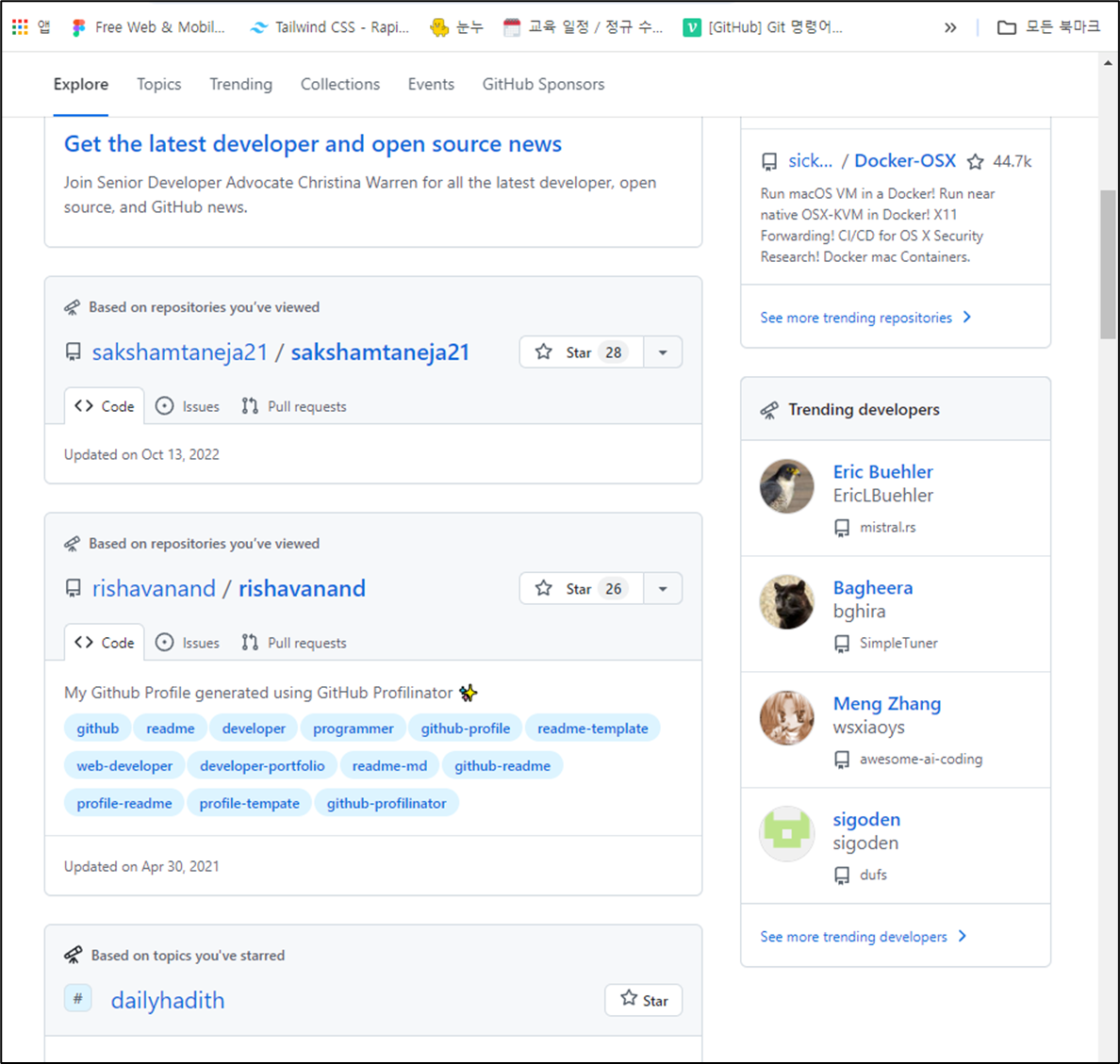Viewport: 1120px width, 1064px height.
Task: Open the SimpleTuner repository
Action: pyautogui.click(x=898, y=643)
